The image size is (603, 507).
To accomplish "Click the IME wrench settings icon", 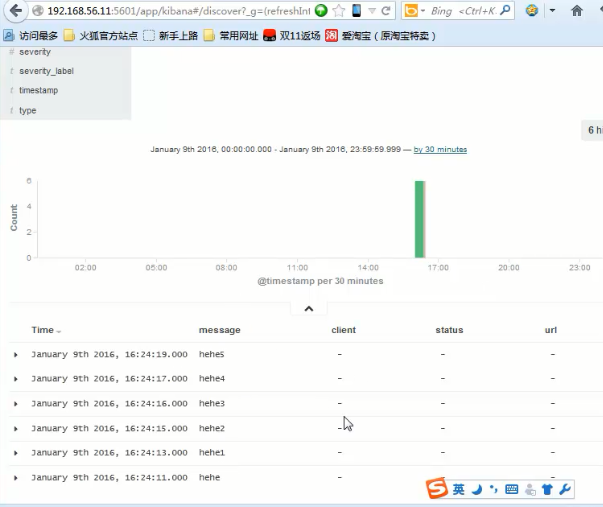I will tap(565, 490).
